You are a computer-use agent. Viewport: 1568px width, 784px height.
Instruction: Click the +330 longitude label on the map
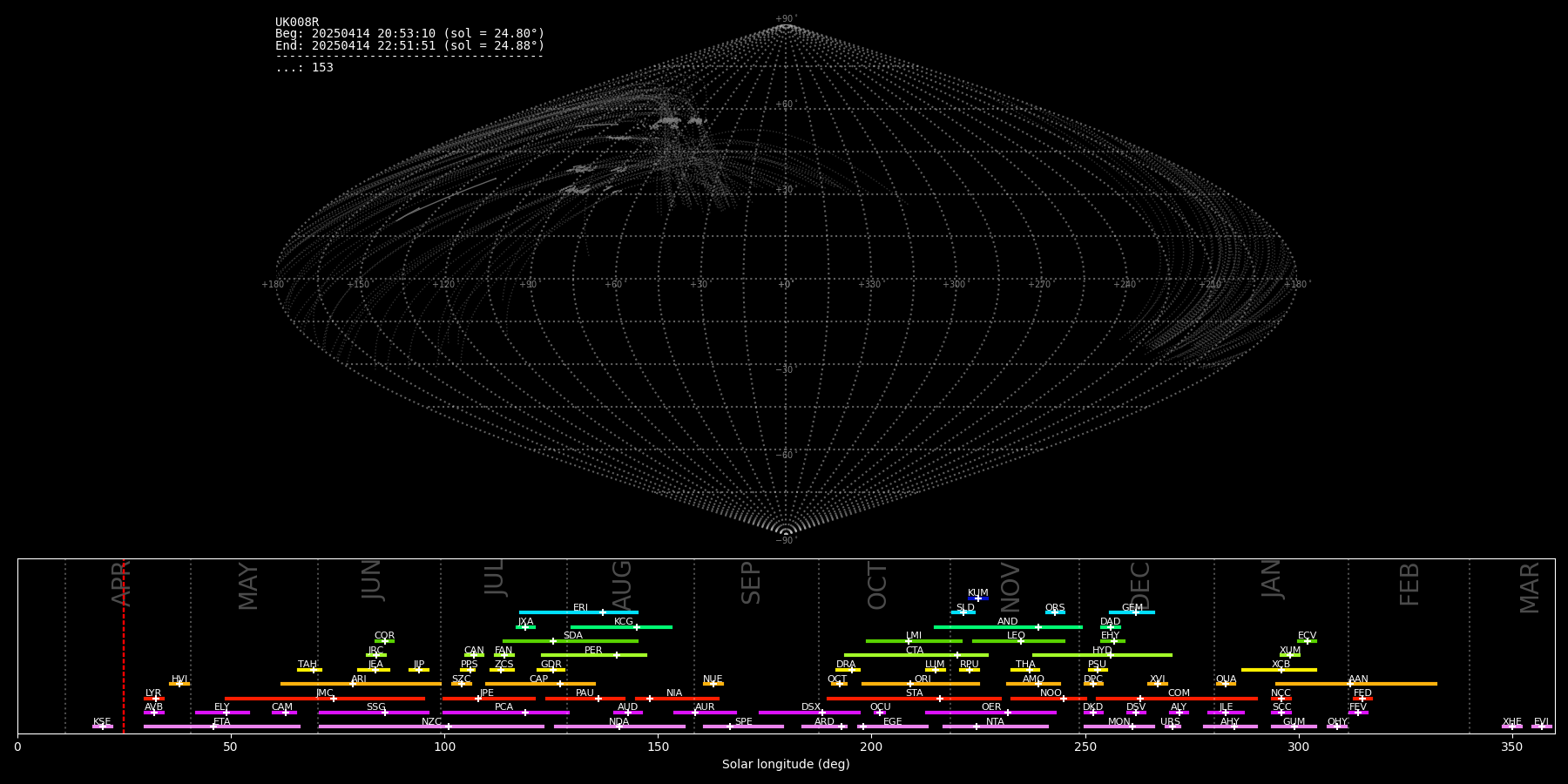click(x=869, y=285)
